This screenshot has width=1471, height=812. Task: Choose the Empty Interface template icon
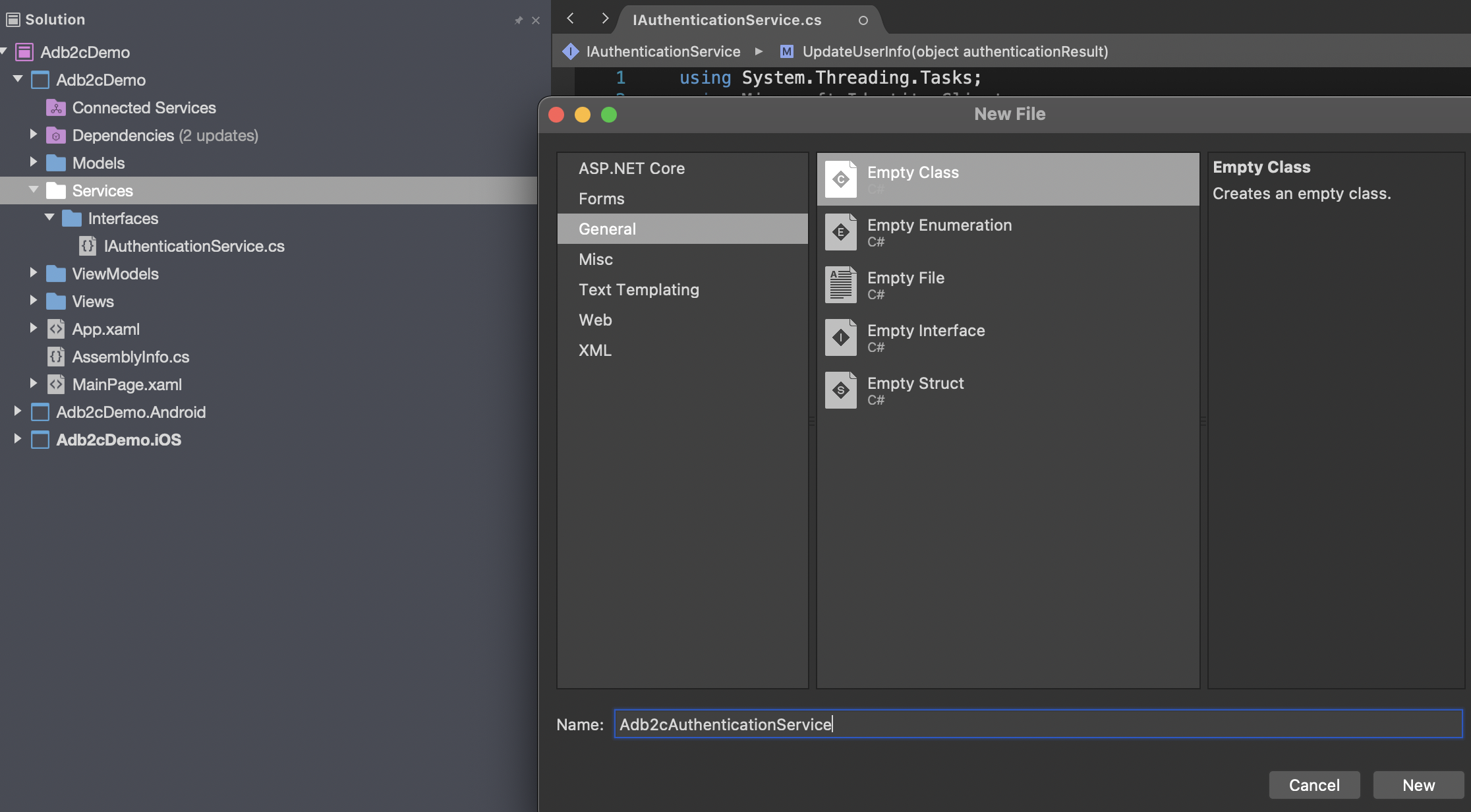841,337
